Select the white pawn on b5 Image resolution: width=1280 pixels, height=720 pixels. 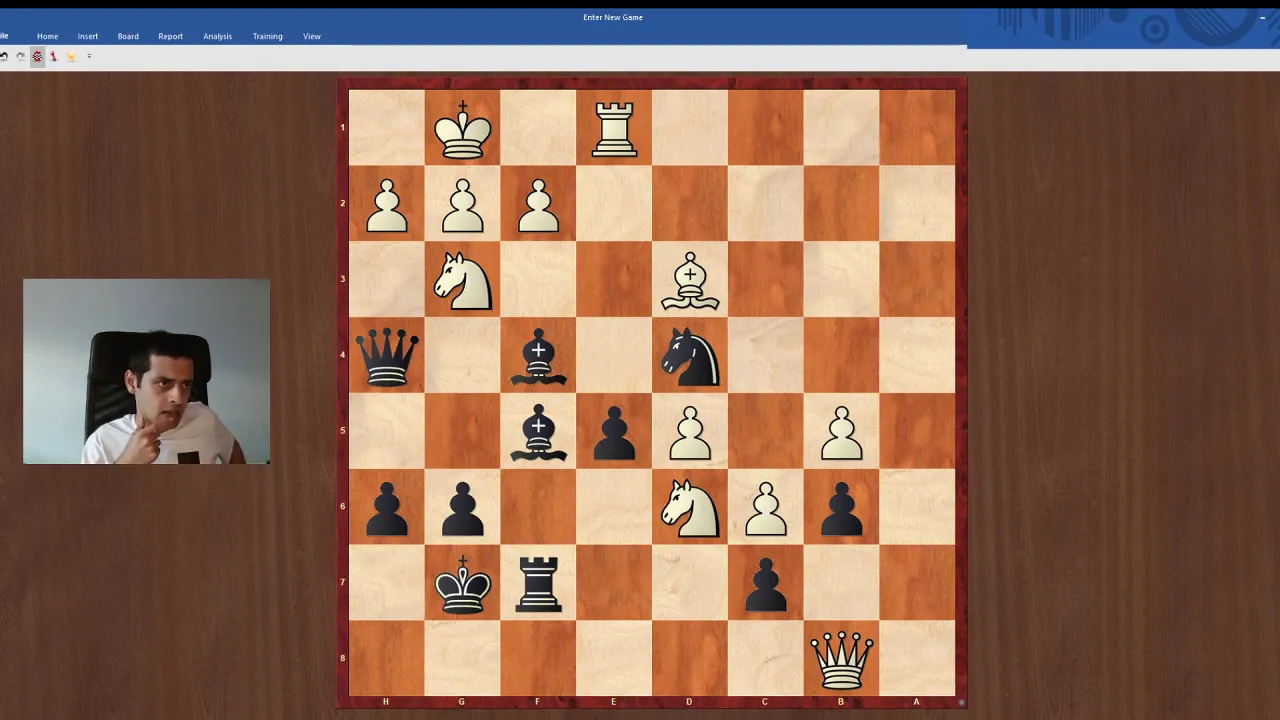click(842, 433)
